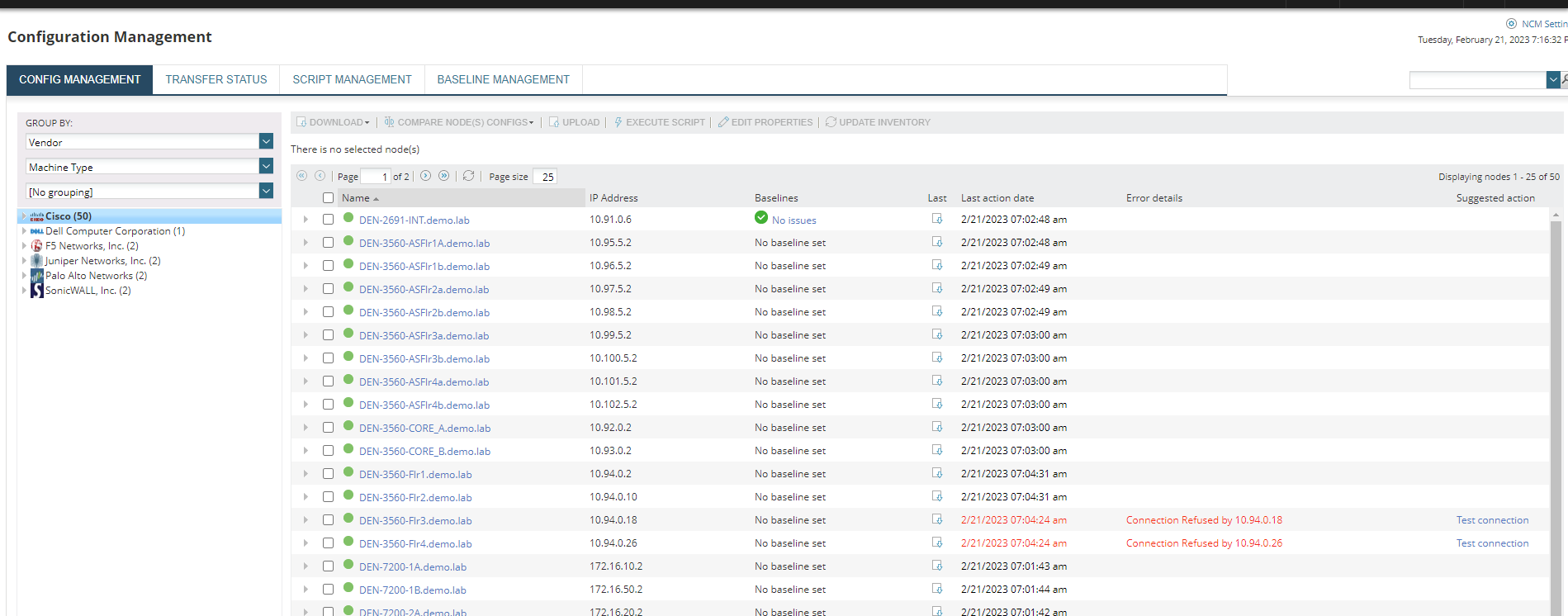The image size is (1568, 616).
Task: Click Execute Script toolbar button
Action: (659, 122)
